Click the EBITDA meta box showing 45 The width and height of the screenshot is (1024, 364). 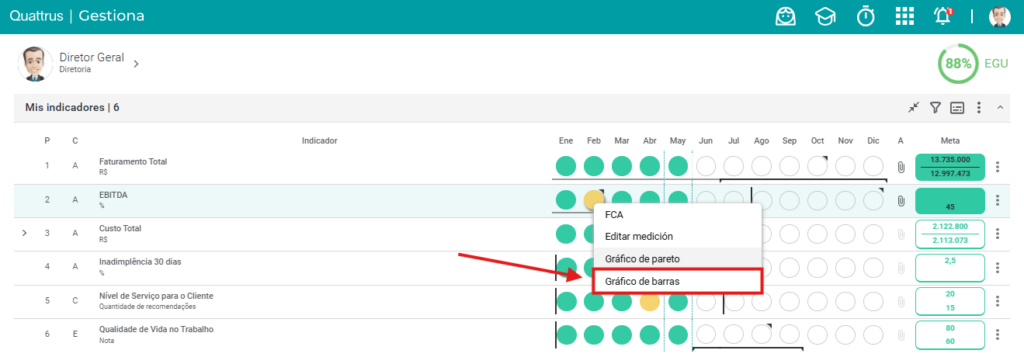(950, 201)
